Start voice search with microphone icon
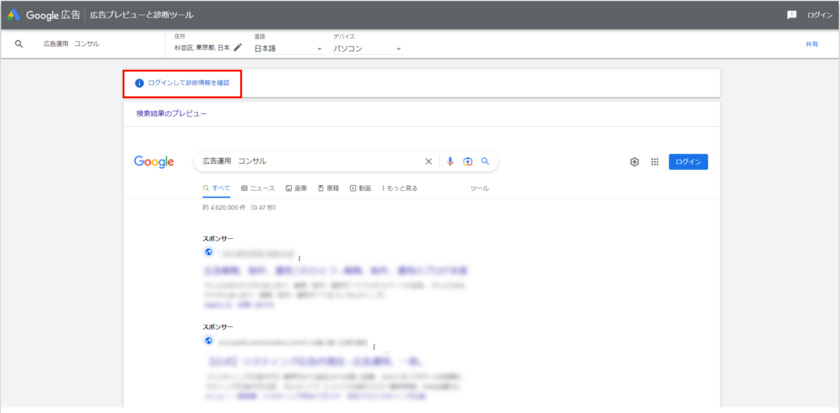This screenshot has height=413, width=840. point(450,161)
